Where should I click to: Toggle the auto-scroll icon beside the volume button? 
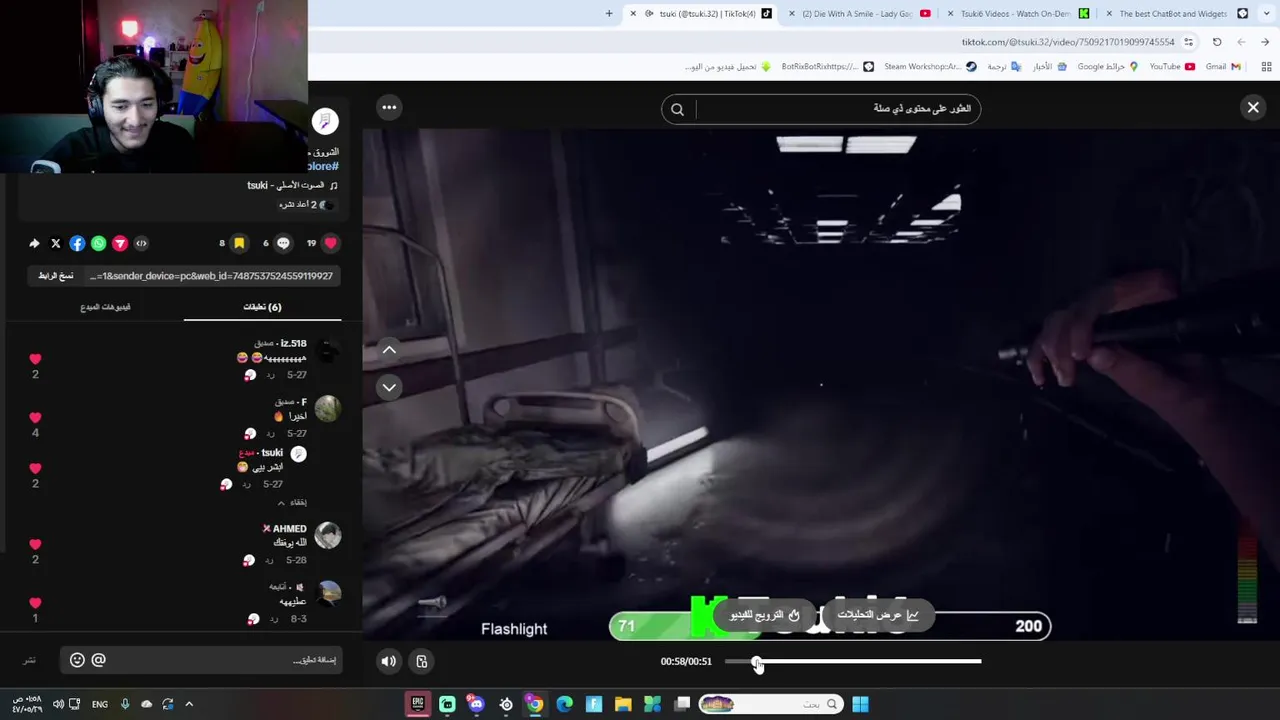pyautogui.click(x=422, y=661)
